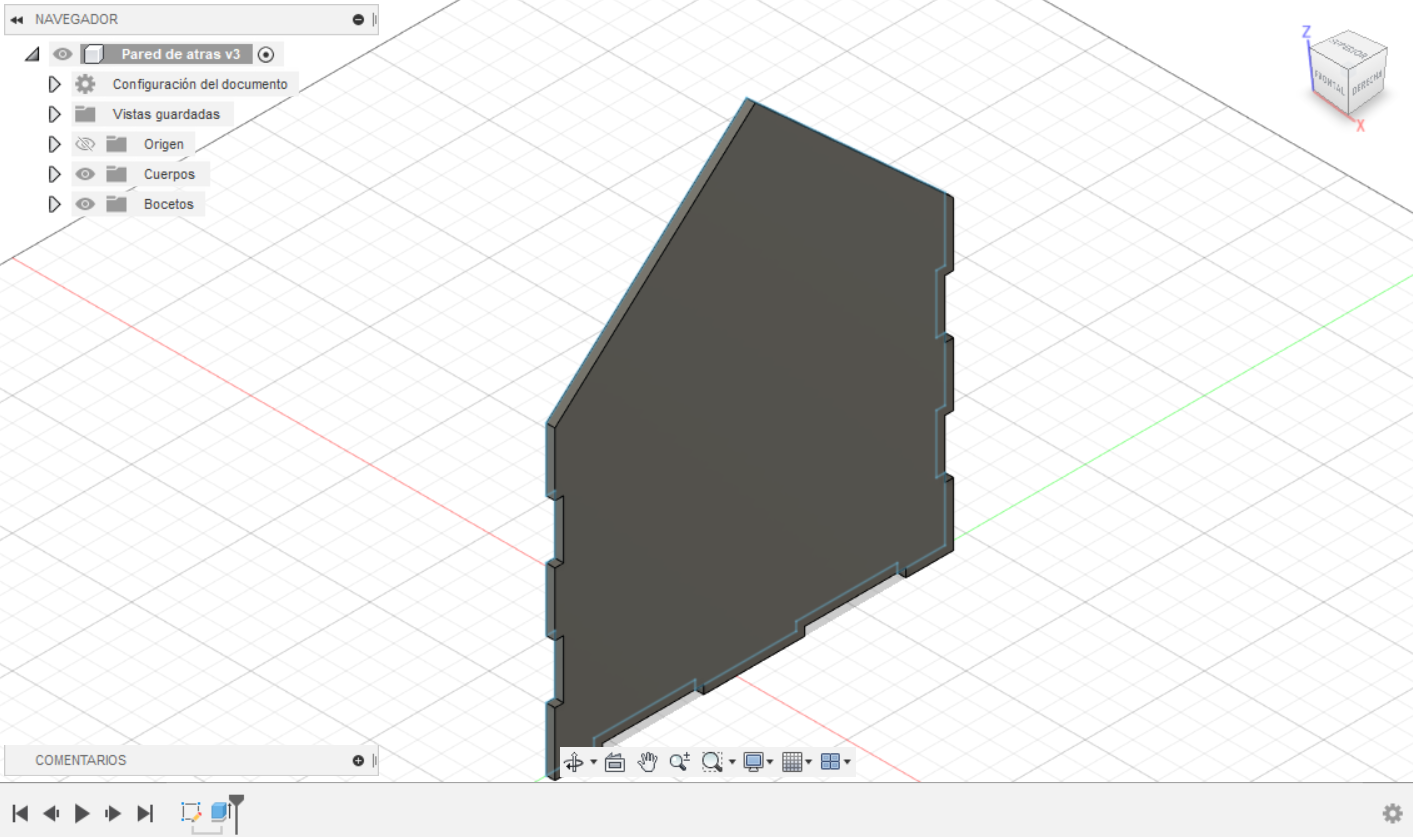1413x837 pixels.
Task: Click the document settings gear icon
Action: 86,84
